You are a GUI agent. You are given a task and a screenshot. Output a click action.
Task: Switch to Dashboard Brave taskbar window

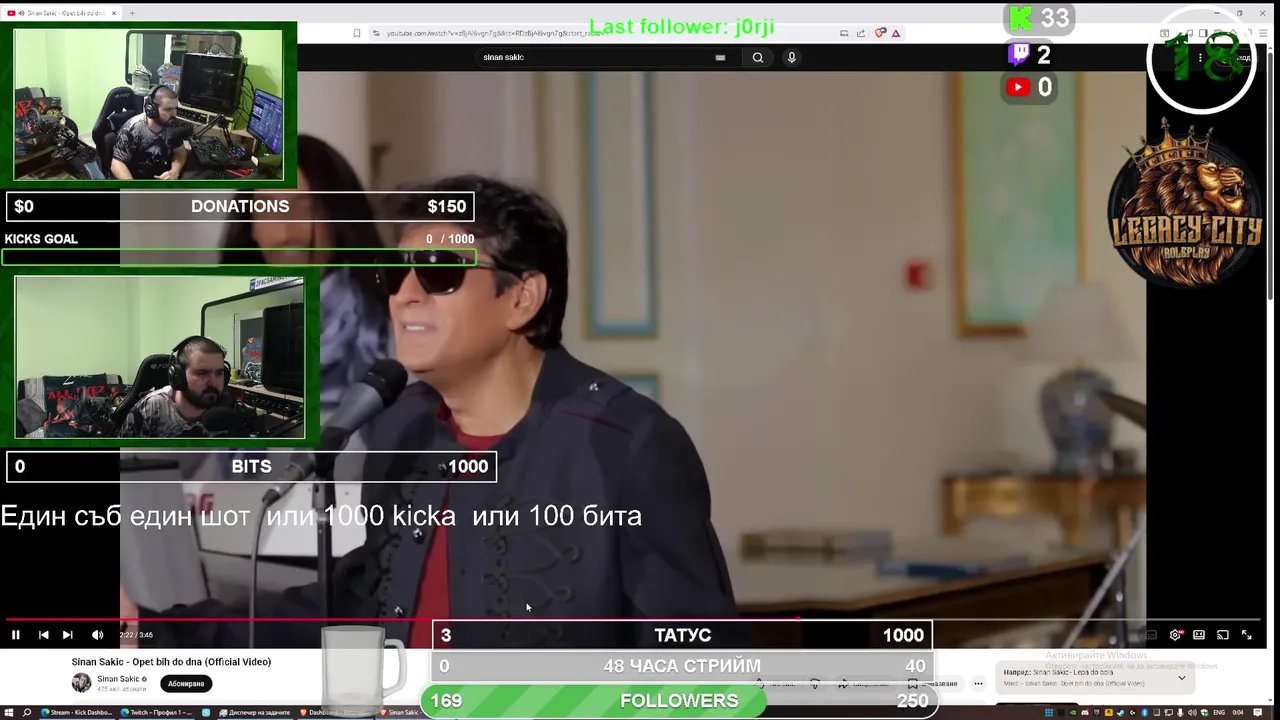[335, 713]
